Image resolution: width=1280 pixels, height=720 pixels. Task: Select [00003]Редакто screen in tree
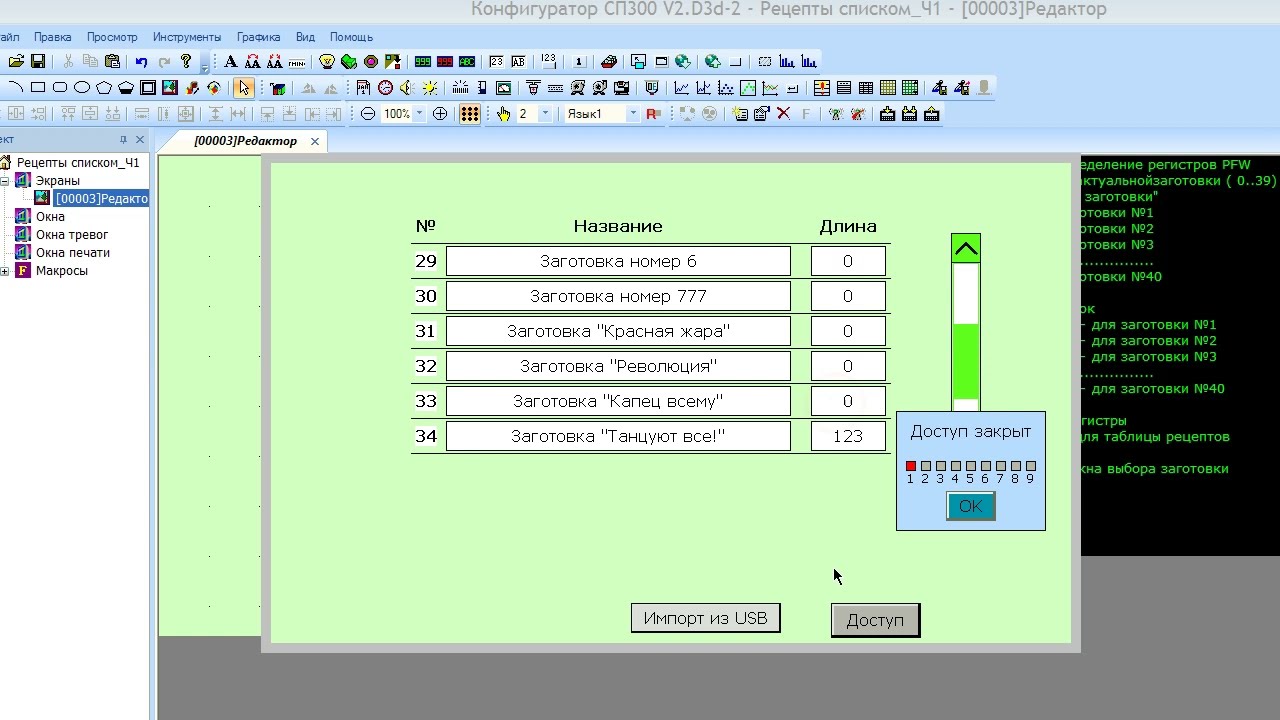click(x=101, y=199)
